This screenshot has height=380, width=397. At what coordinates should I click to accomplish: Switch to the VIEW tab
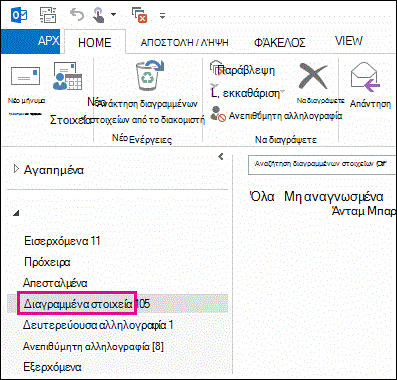pos(349,41)
